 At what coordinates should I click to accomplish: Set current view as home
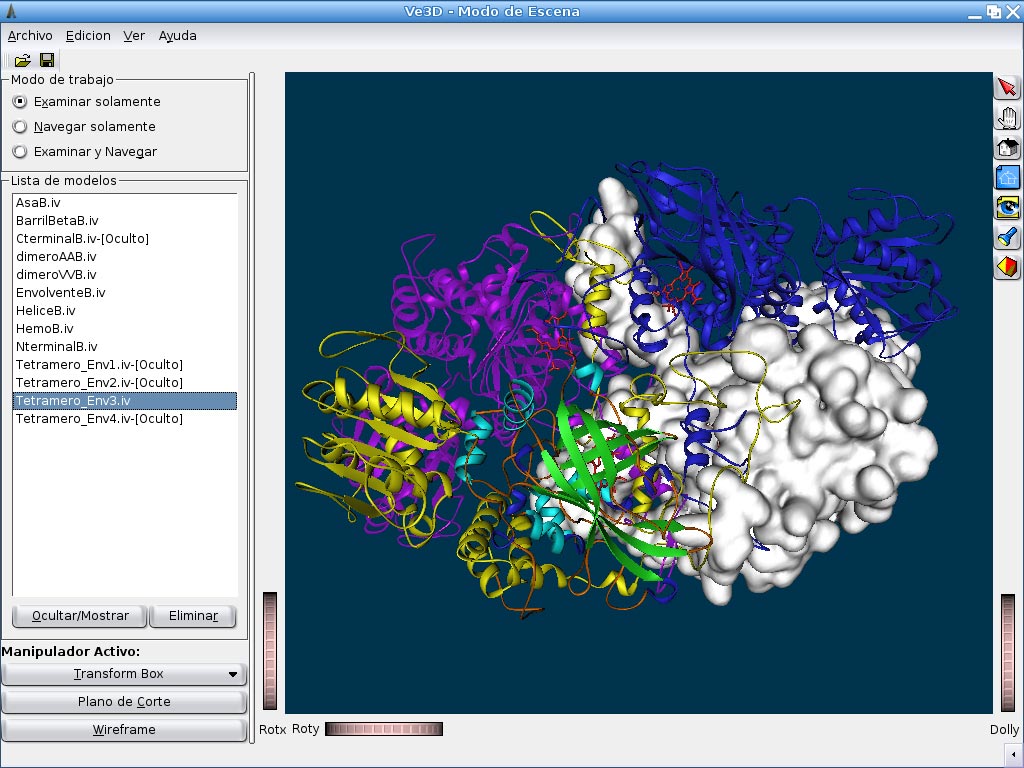tap(1008, 177)
